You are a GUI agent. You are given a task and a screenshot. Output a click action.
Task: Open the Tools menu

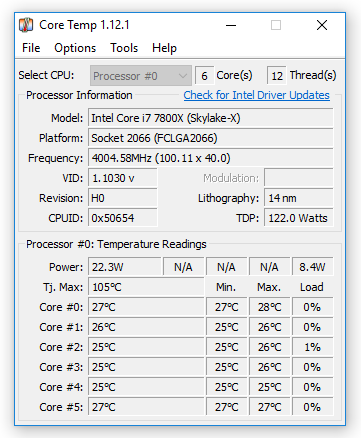[x=124, y=48]
